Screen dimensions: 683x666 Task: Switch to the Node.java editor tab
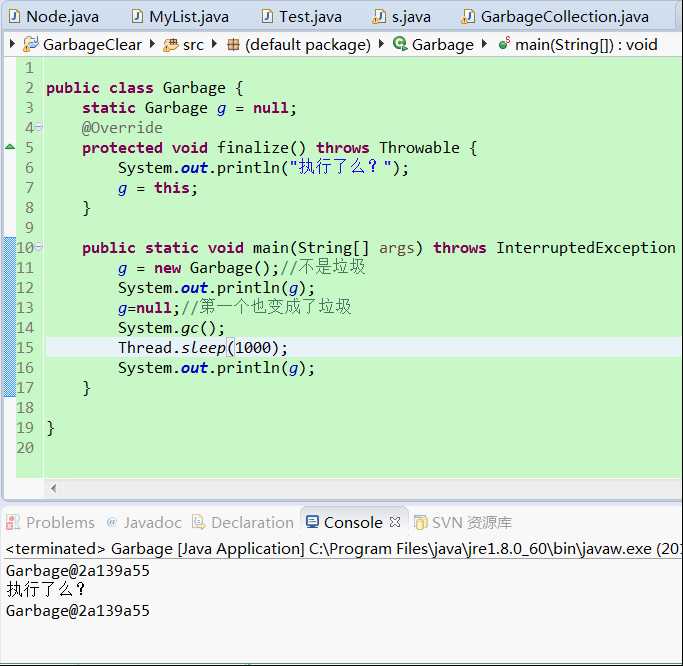click(54, 17)
